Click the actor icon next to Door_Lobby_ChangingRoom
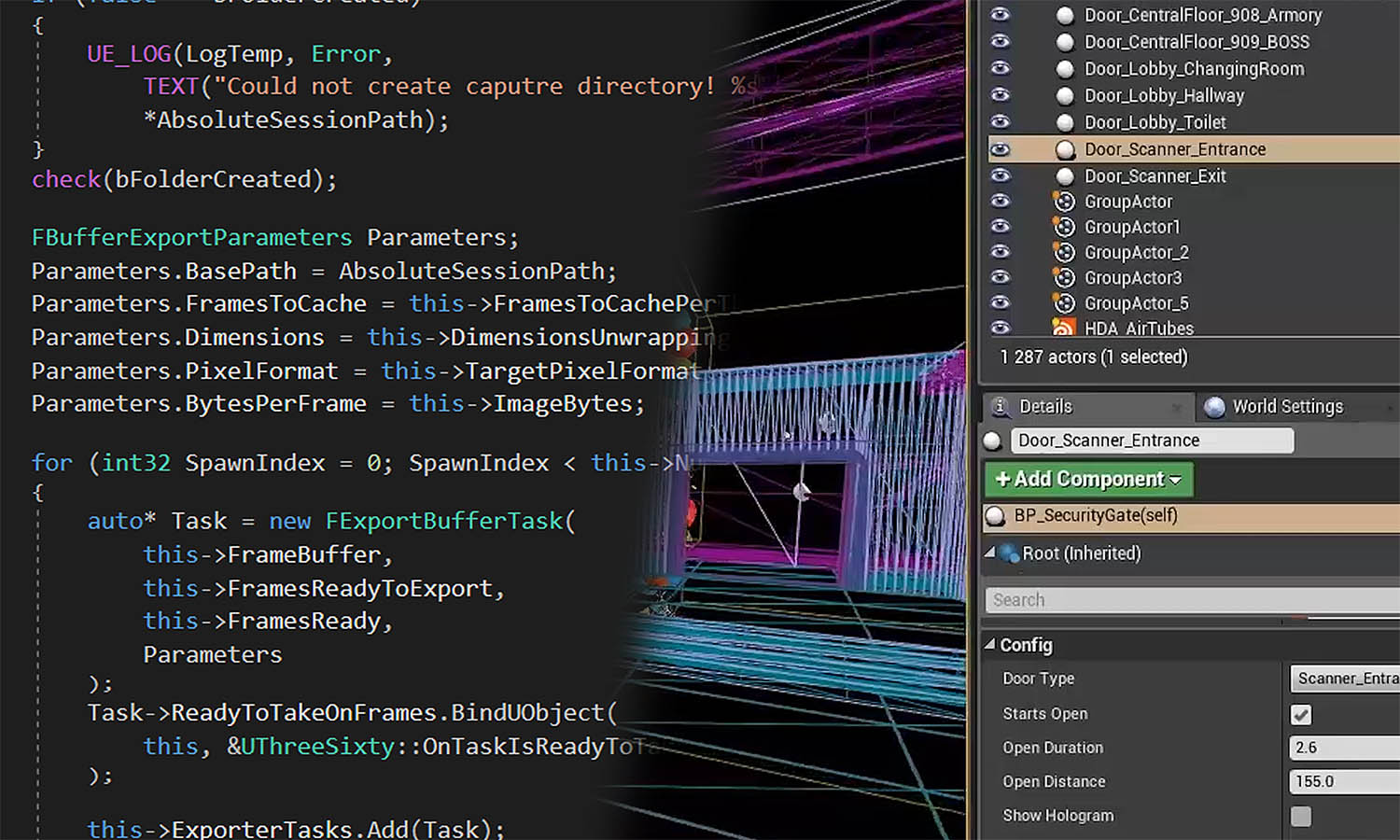 coord(1065,69)
